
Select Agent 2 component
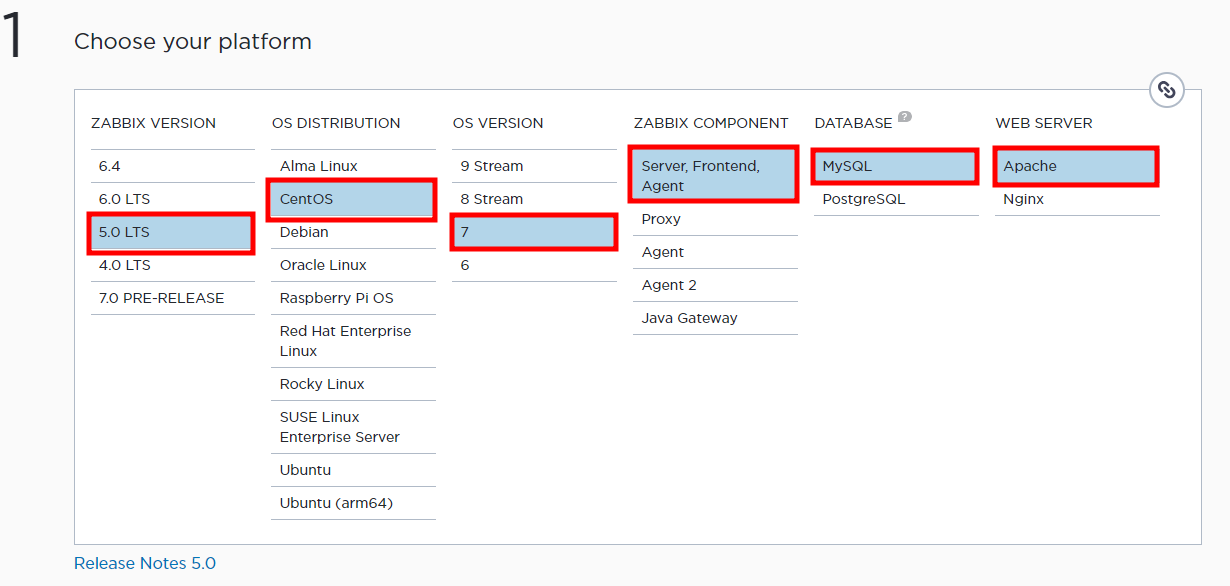(x=715, y=285)
